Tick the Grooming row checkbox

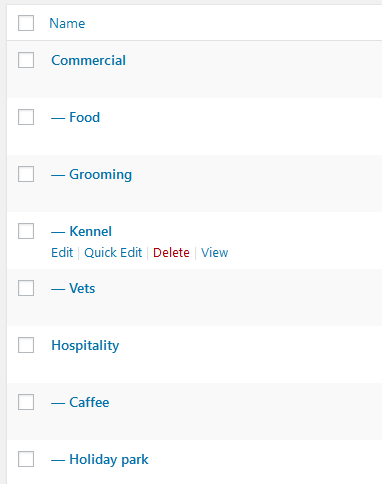pos(26,174)
